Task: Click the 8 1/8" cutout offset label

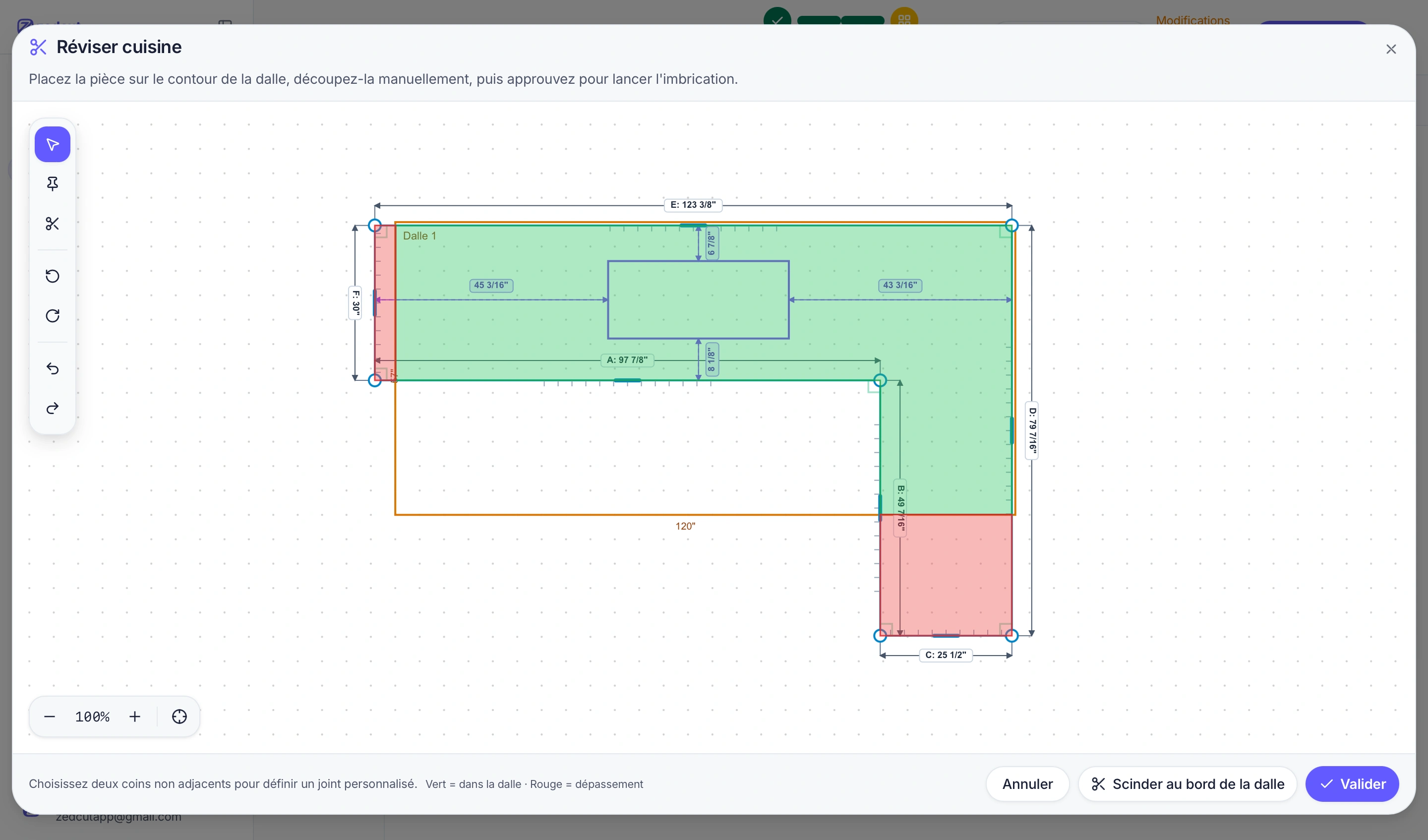Action: coord(712,360)
